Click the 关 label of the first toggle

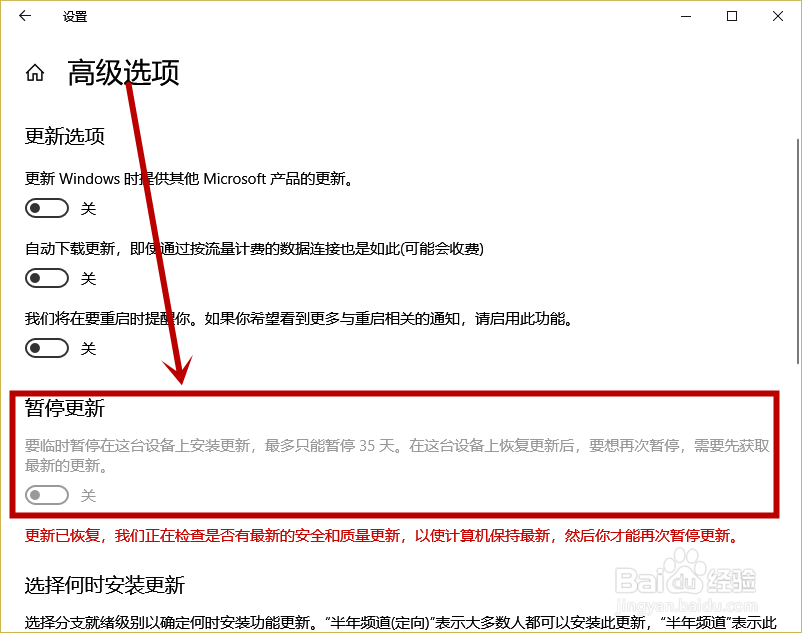(88, 208)
